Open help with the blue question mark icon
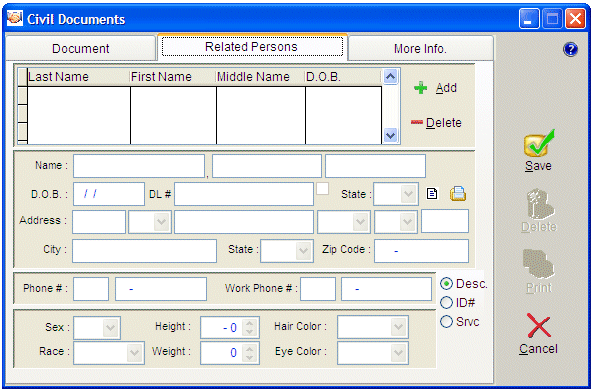 click(570, 49)
